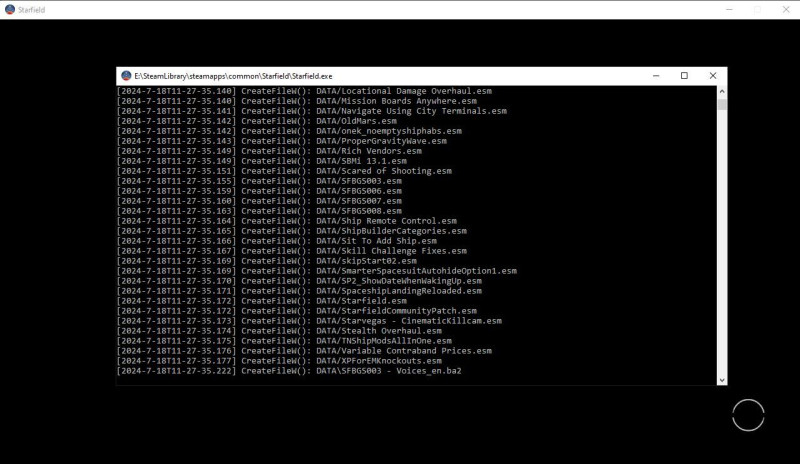
Task: Click the 'ProperGravityWave.esm' line
Action: coord(282,141)
